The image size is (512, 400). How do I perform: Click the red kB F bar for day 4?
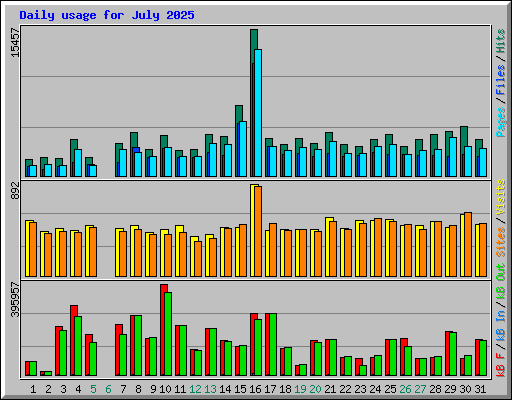coord(73,340)
